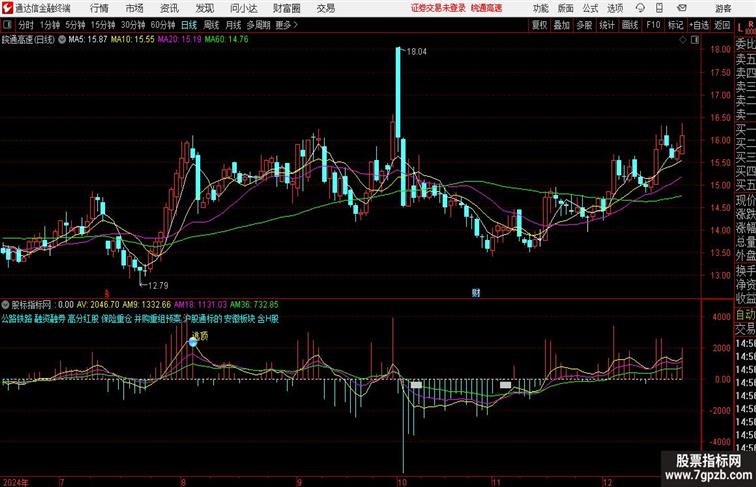Click the 返回 back button
The height and width of the screenshot is (487, 756).
pyautogui.click(x=722, y=25)
